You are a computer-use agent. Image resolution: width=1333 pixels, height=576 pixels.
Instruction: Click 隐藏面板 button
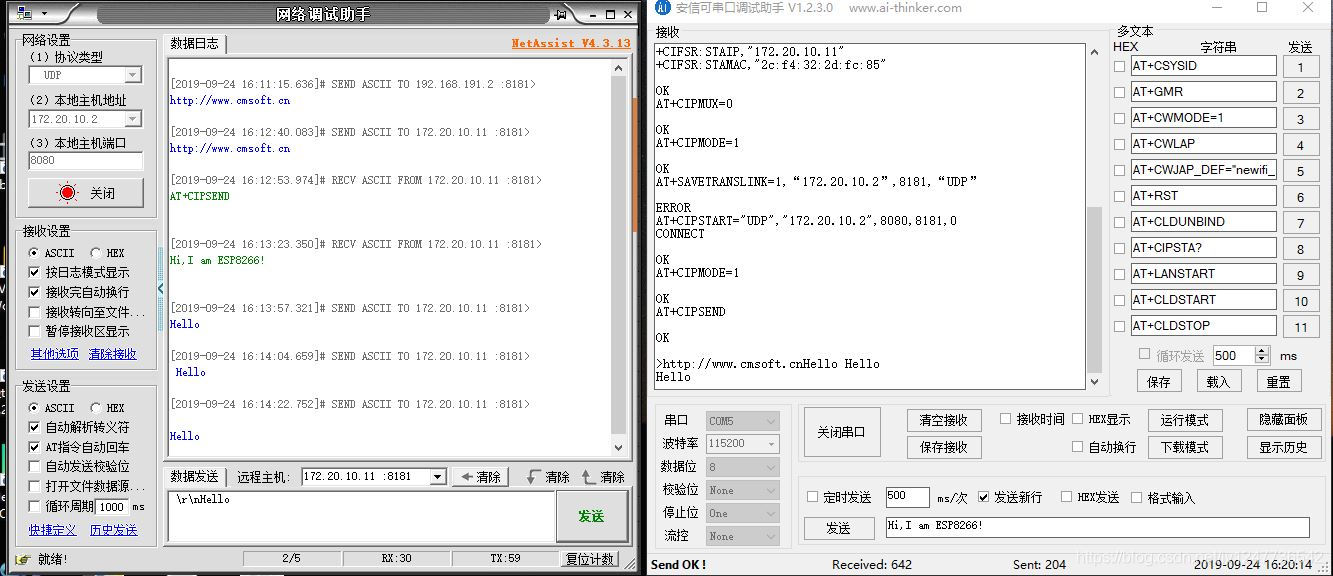pyautogui.click(x=1283, y=420)
